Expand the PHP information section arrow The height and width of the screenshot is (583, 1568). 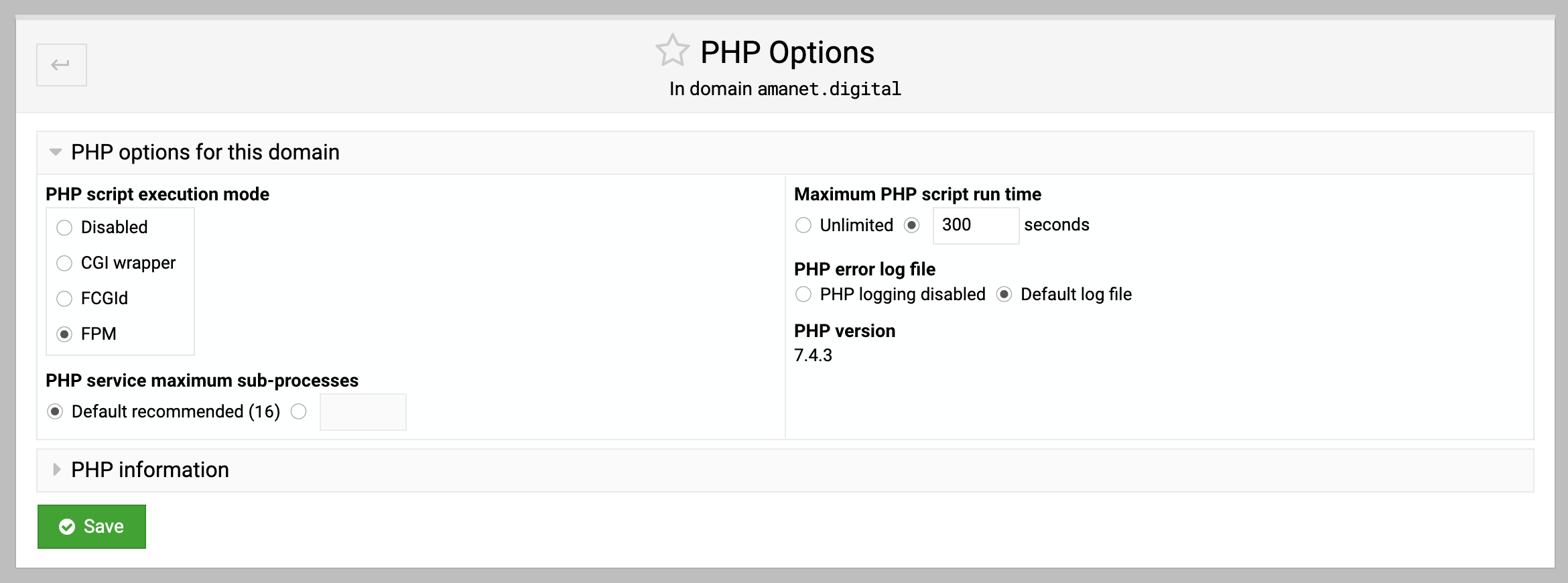56,470
